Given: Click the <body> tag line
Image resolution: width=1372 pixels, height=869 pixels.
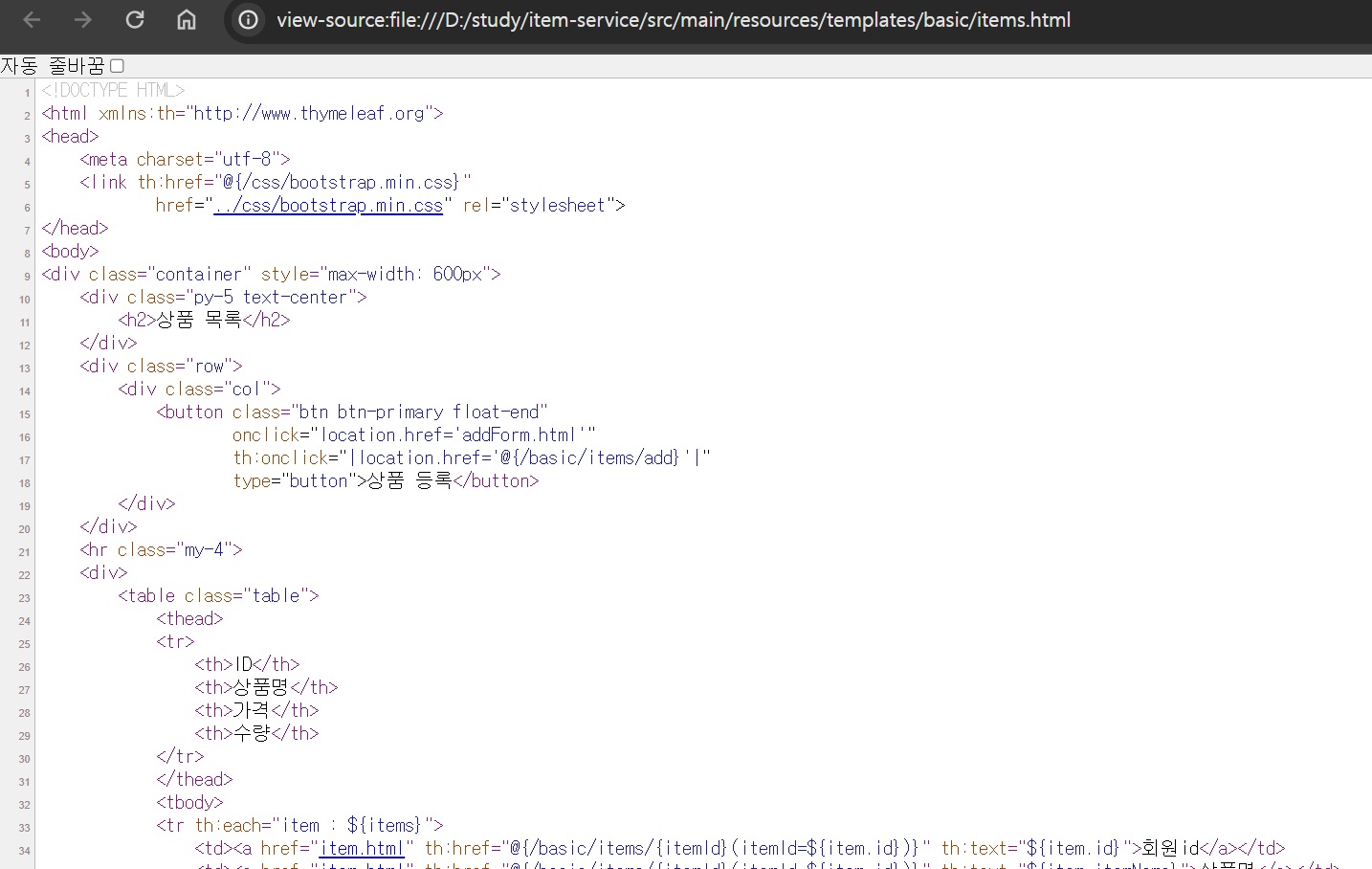Looking at the screenshot, I should pyautogui.click(x=70, y=252).
